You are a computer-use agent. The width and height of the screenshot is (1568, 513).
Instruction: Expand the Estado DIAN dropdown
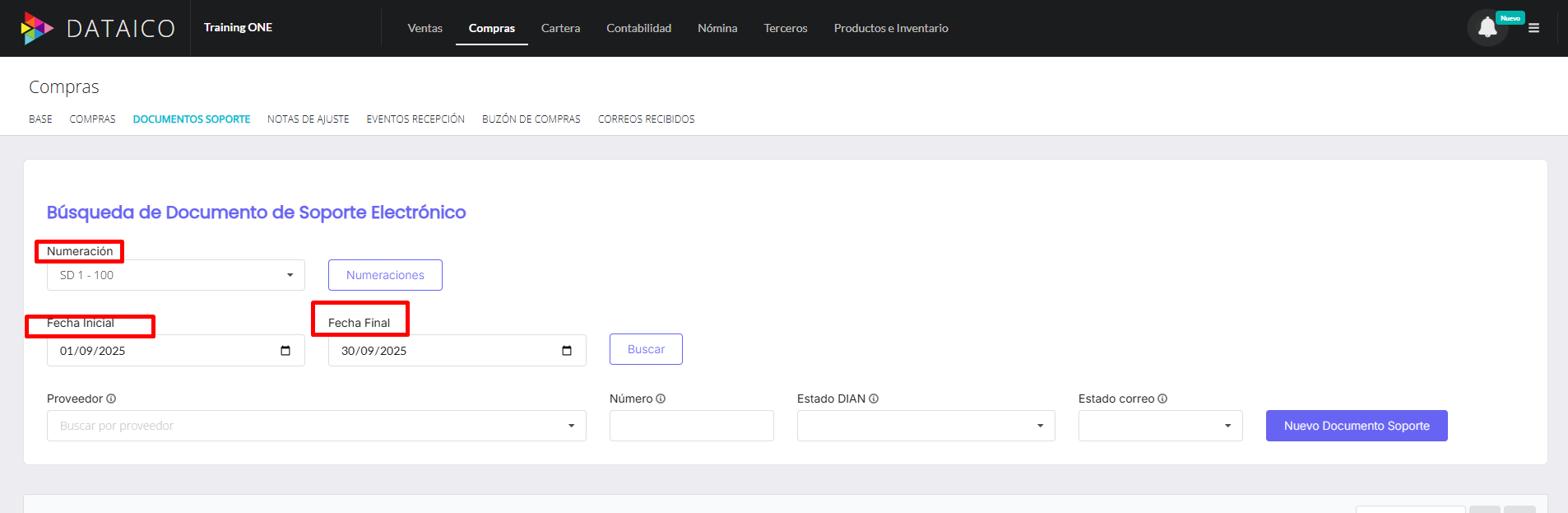point(926,426)
